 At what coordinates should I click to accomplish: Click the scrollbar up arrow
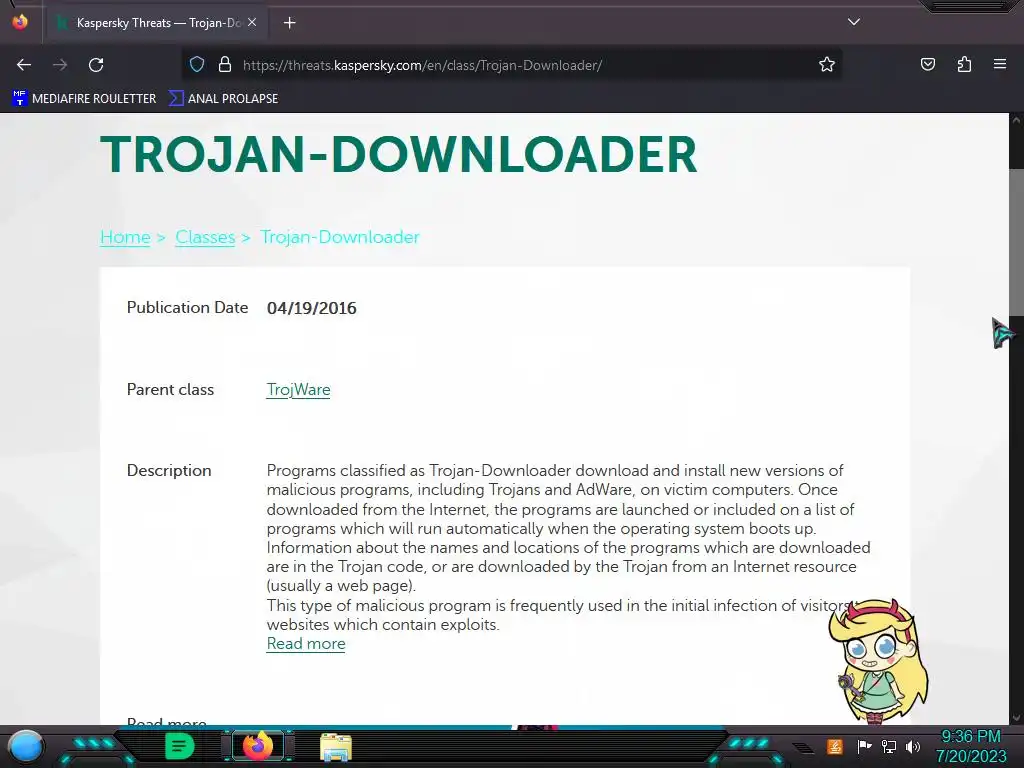(x=1016, y=120)
